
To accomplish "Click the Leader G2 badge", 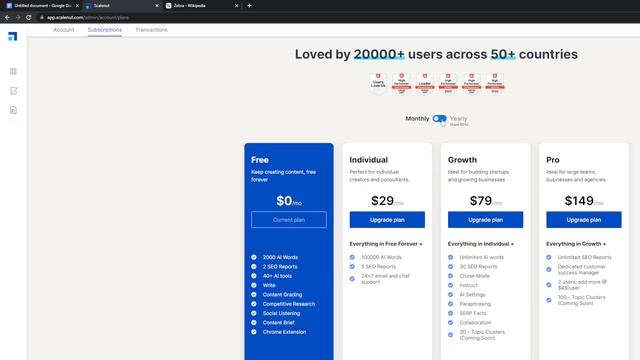I will point(425,84).
